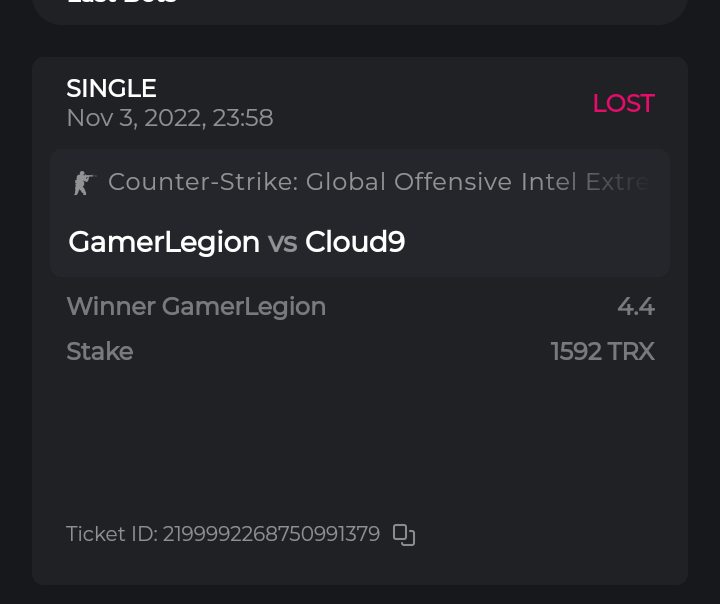
Task: Click the Cloud9 team name
Action: pos(355,242)
